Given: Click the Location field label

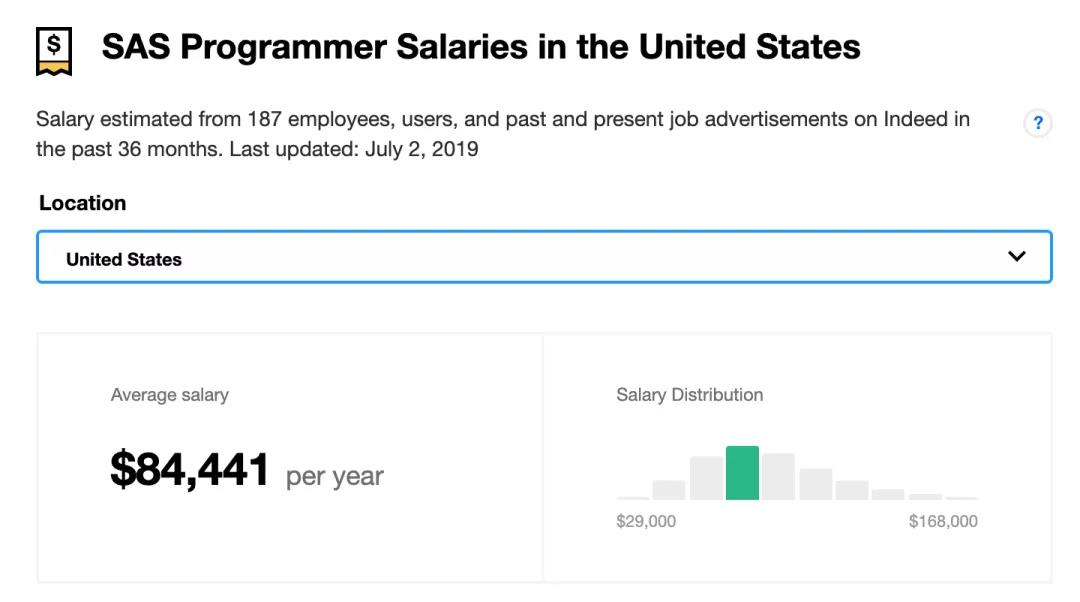Looking at the screenshot, I should (83, 203).
